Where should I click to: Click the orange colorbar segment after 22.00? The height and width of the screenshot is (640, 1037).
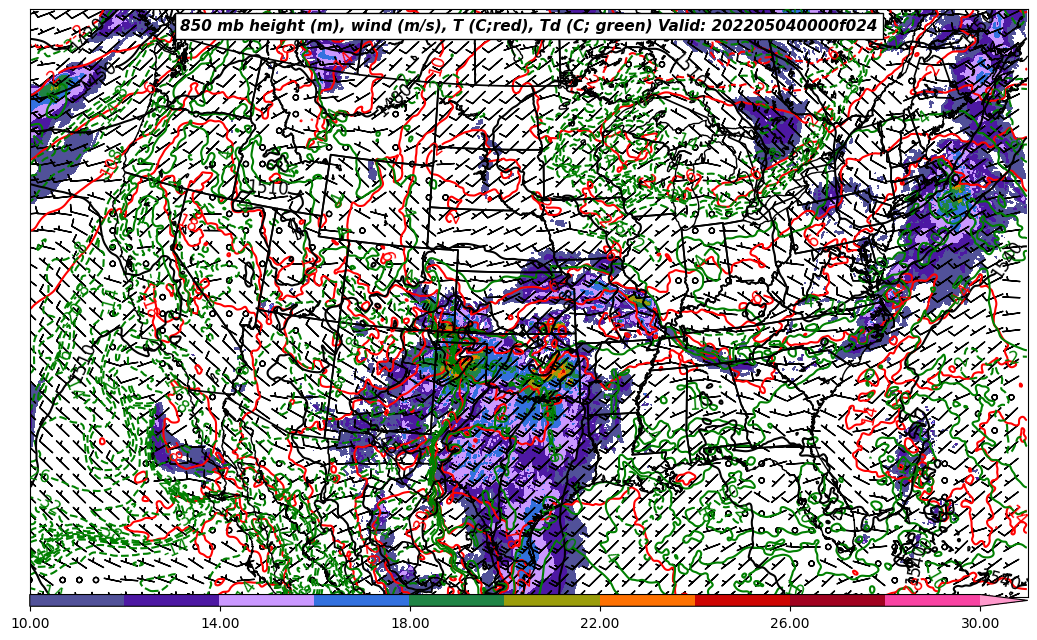click(x=647, y=600)
